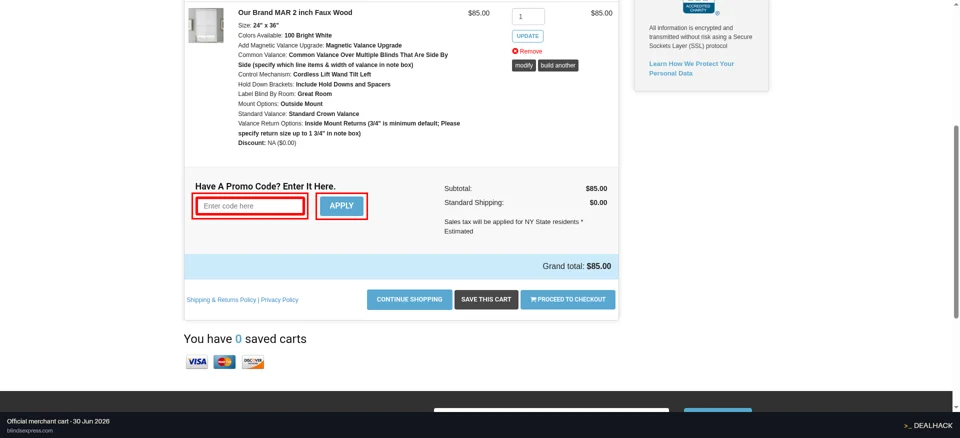The height and width of the screenshot is (438, 960).
Task: Click the Cordless Lift Wand Tilt Left text
Action: 332,75
